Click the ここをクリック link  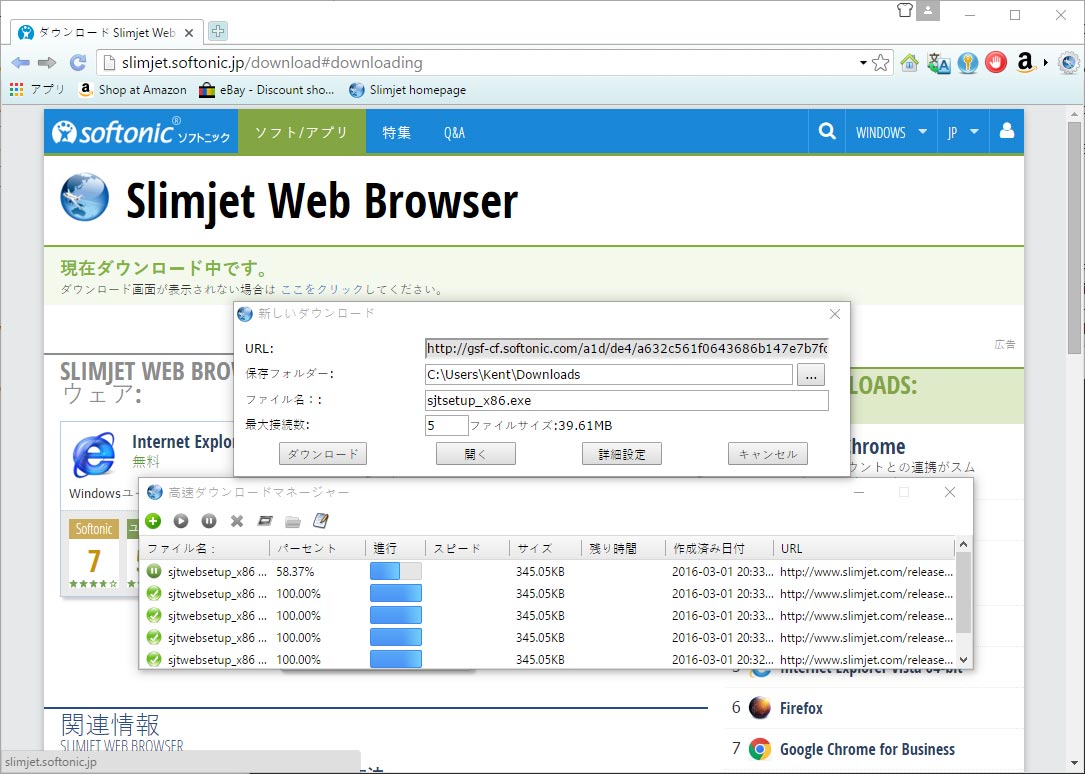point(322,289)
